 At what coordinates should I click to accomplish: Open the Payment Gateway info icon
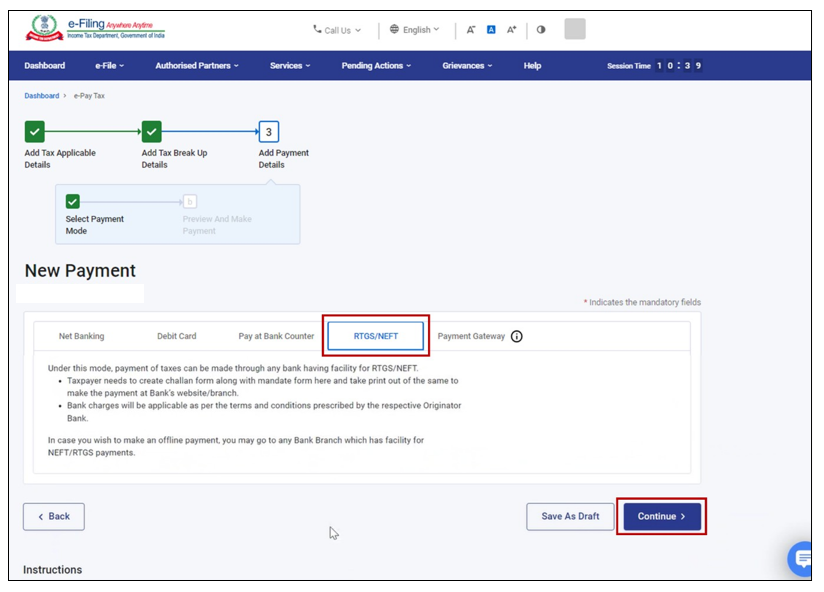point(517,337)
